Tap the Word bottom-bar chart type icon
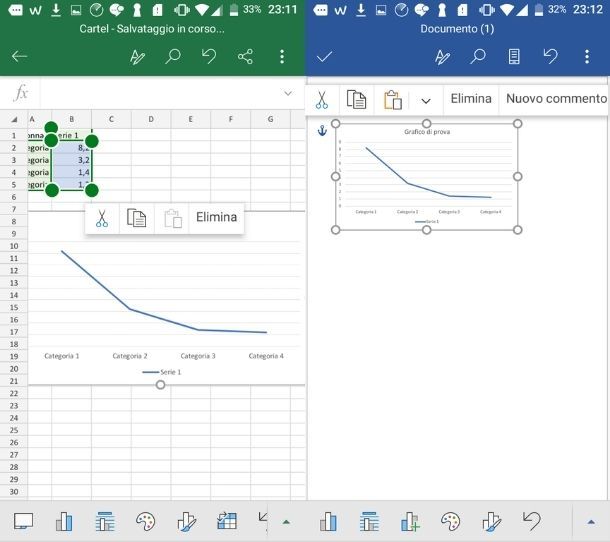 (x=328, y=521)
